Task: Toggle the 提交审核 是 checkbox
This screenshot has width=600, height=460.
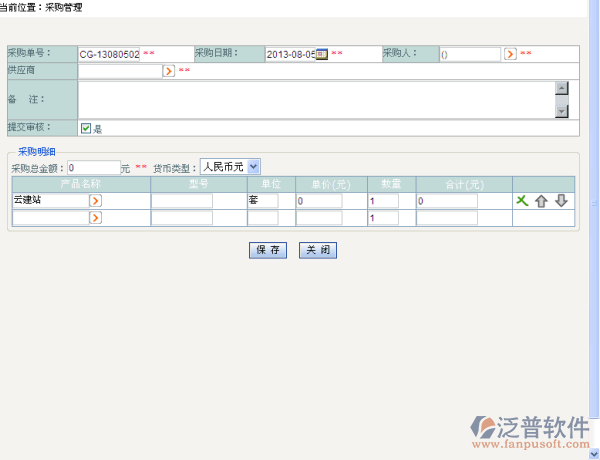Action: click(86, 129)
